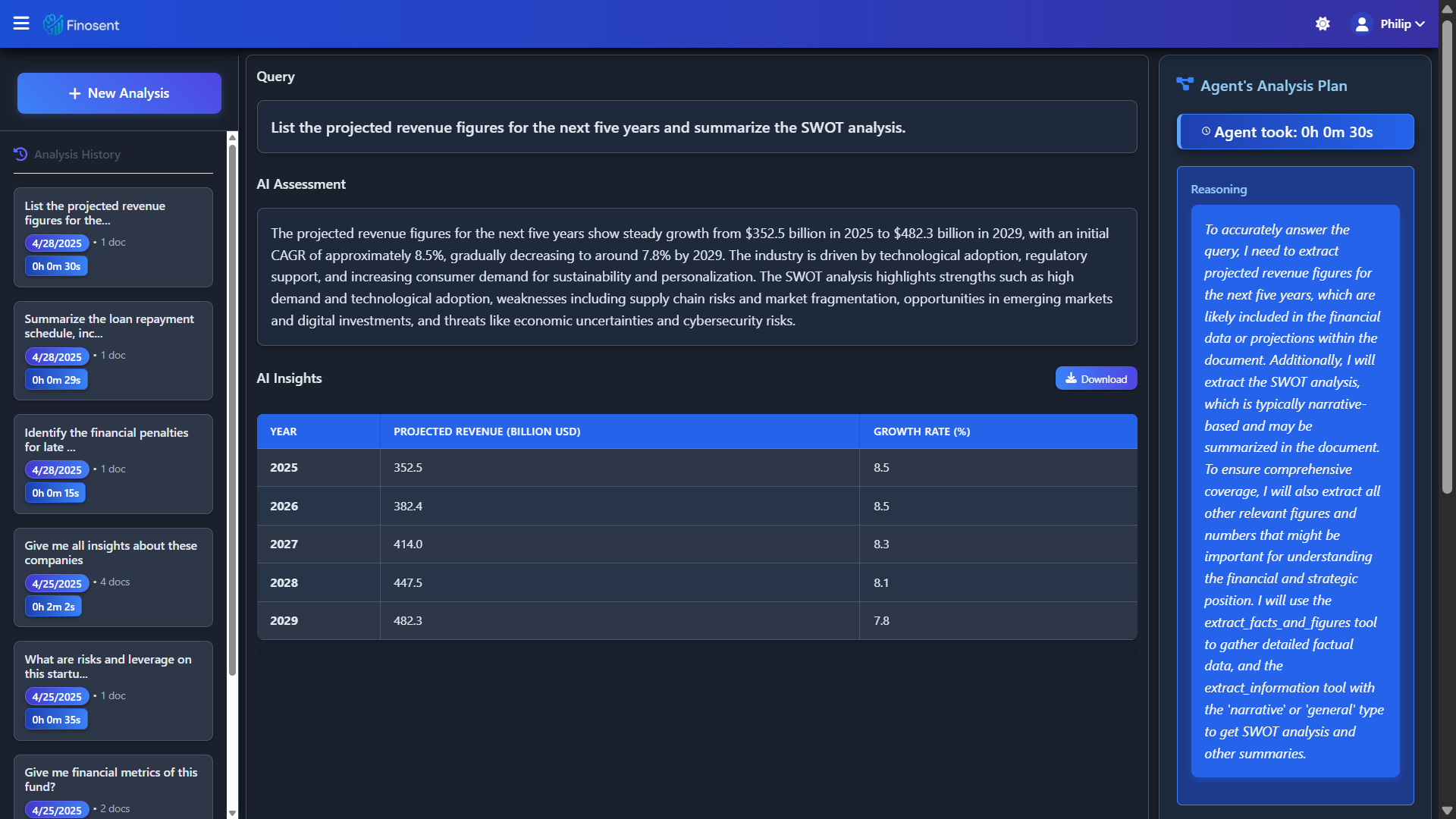Select the 2029 table row year

284,621
